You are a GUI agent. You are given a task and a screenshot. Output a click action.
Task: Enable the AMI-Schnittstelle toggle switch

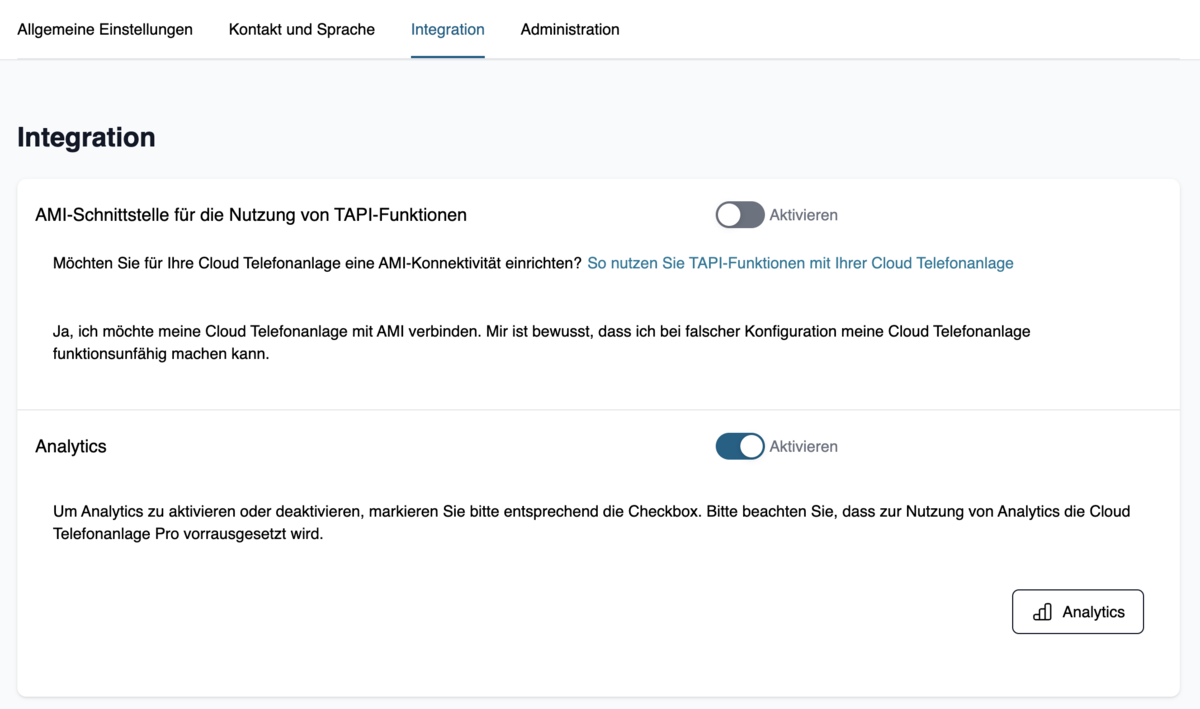point(740,215)
